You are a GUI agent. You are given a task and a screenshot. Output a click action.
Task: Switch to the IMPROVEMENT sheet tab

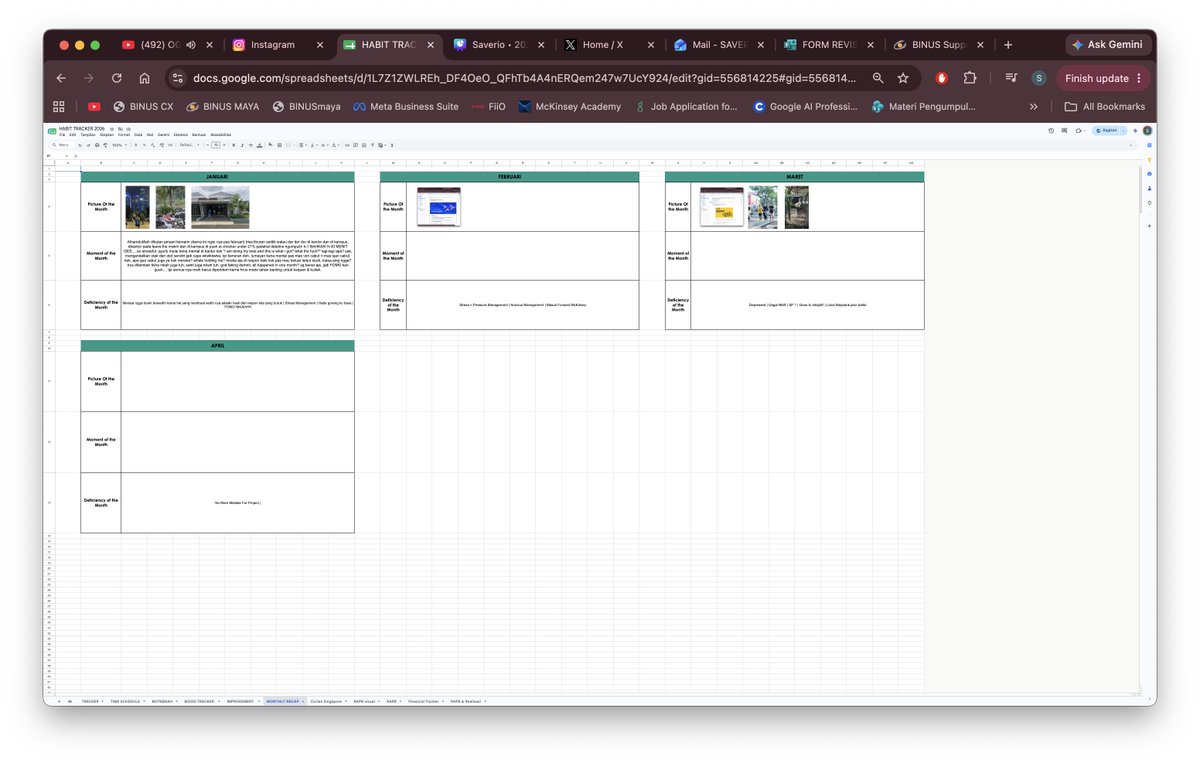click(x=241, y=701)
